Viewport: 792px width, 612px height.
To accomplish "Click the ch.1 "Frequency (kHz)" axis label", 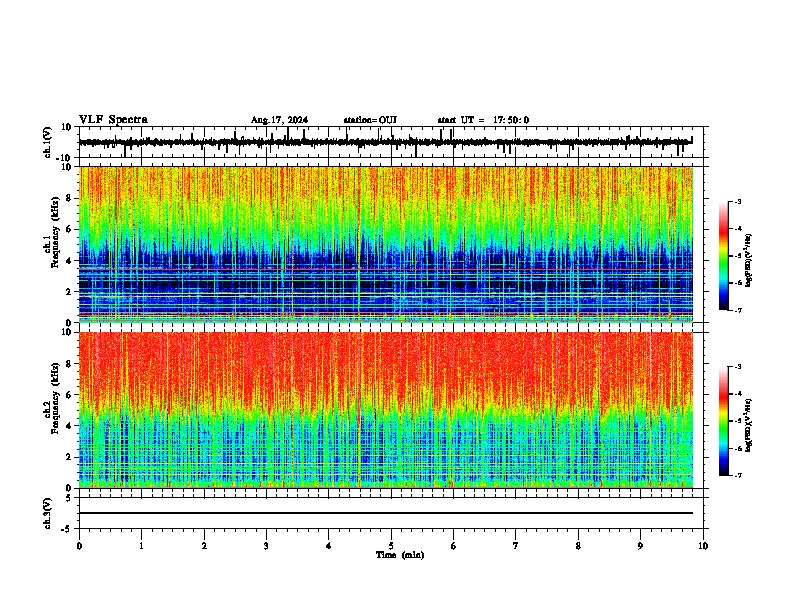I will (55, 232).
